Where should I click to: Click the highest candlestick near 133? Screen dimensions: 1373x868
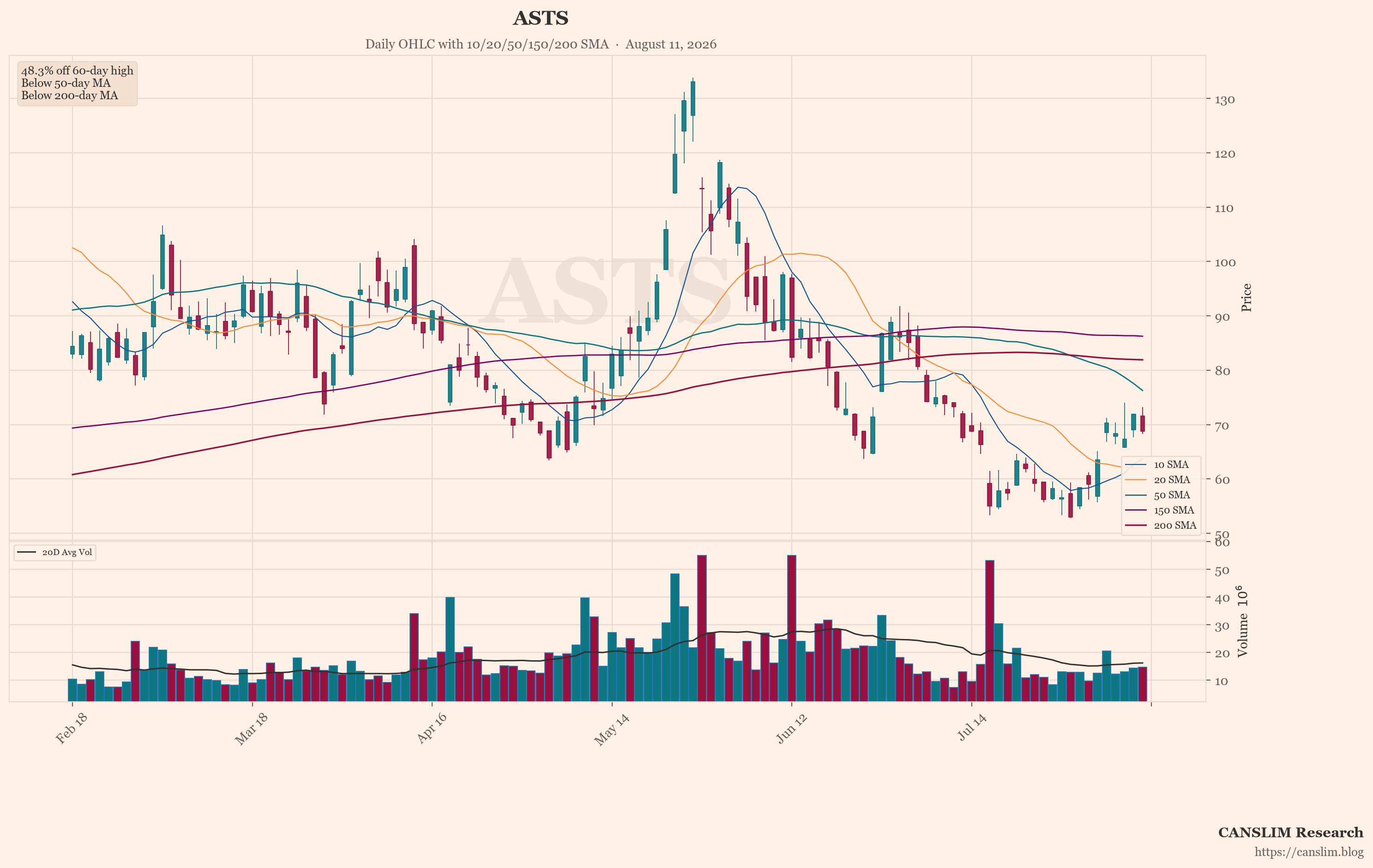tap(693, 98)
